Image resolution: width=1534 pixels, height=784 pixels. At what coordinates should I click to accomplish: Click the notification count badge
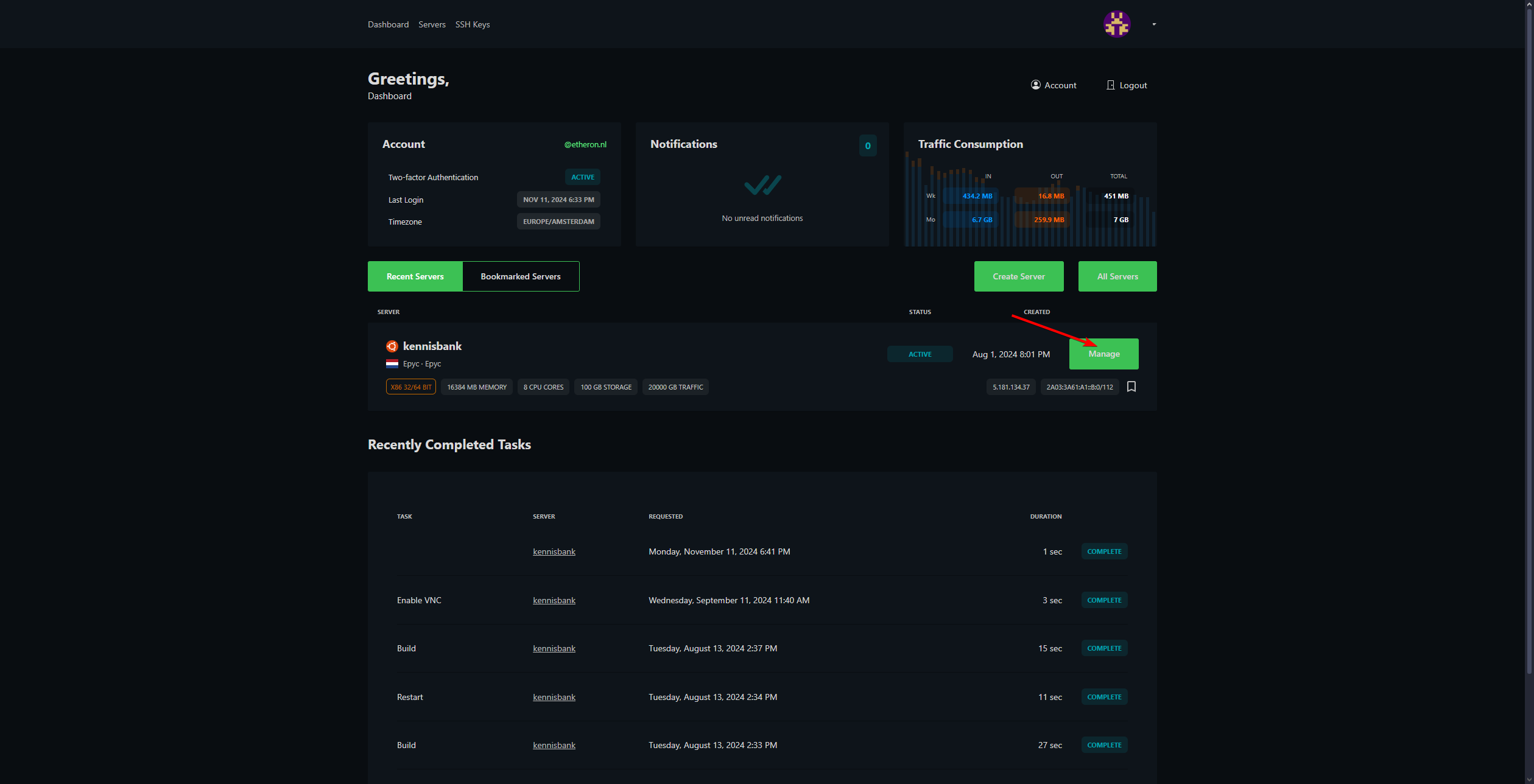point(868,145)
